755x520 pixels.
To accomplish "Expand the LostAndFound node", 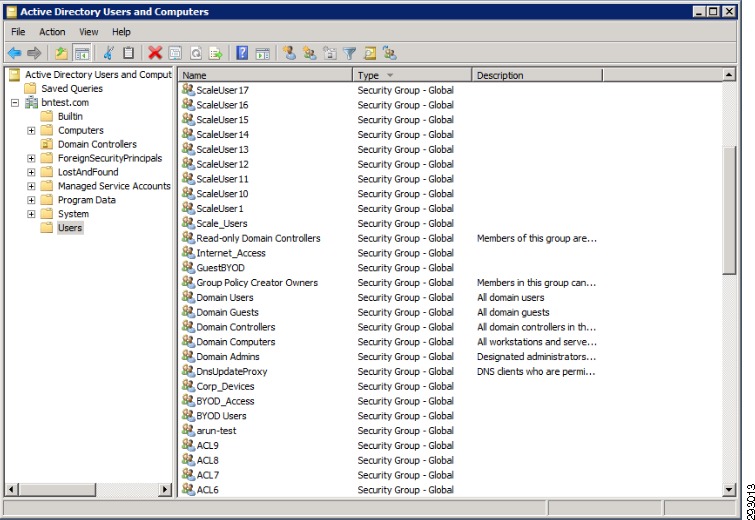I will pos(31,172).
